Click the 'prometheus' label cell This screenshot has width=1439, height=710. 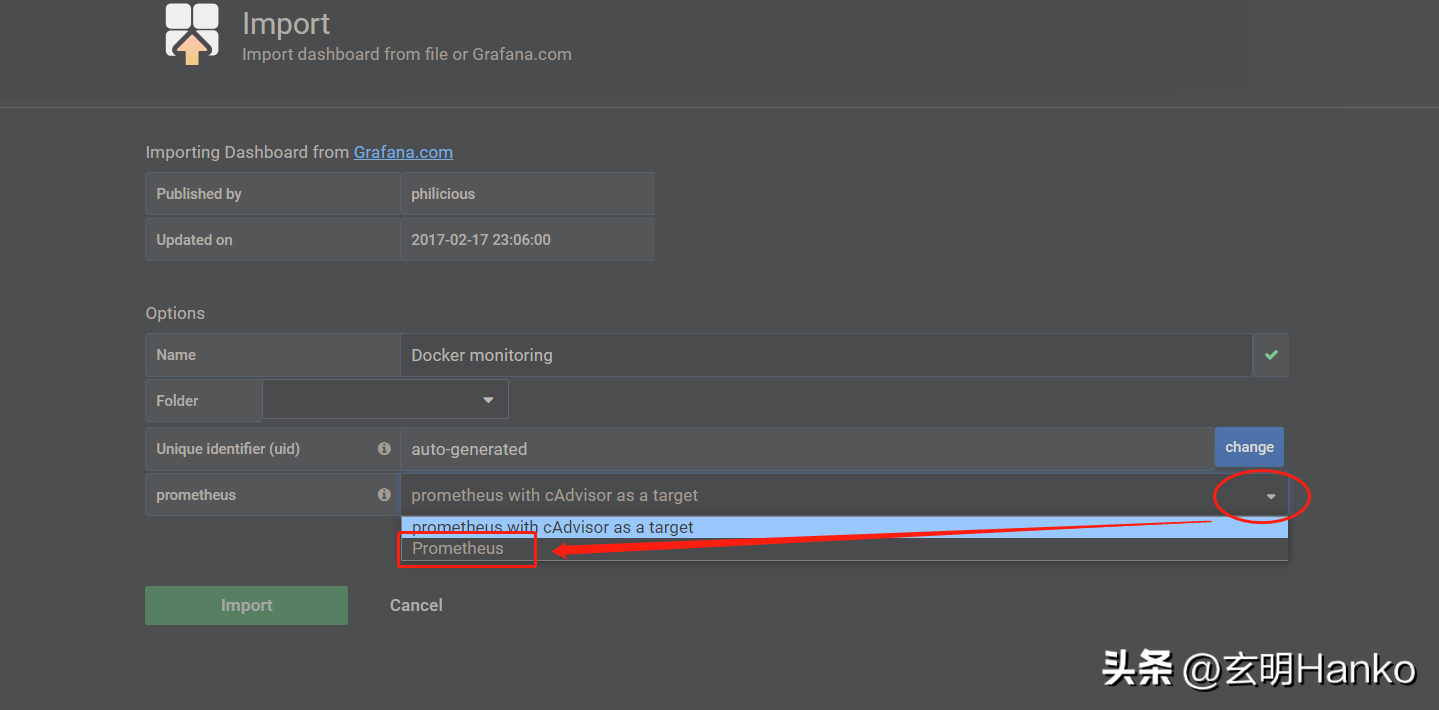(273, 495)
